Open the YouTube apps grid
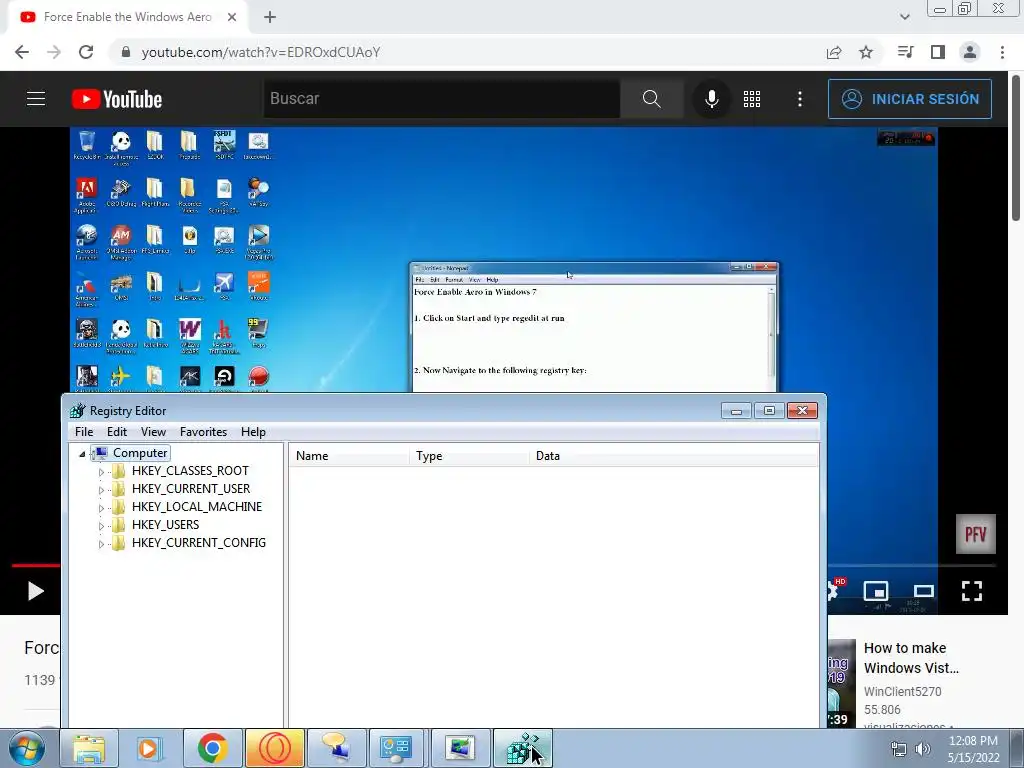This screenshot has height=768, width=1024. pyautogui.click(x=752, y=99)
